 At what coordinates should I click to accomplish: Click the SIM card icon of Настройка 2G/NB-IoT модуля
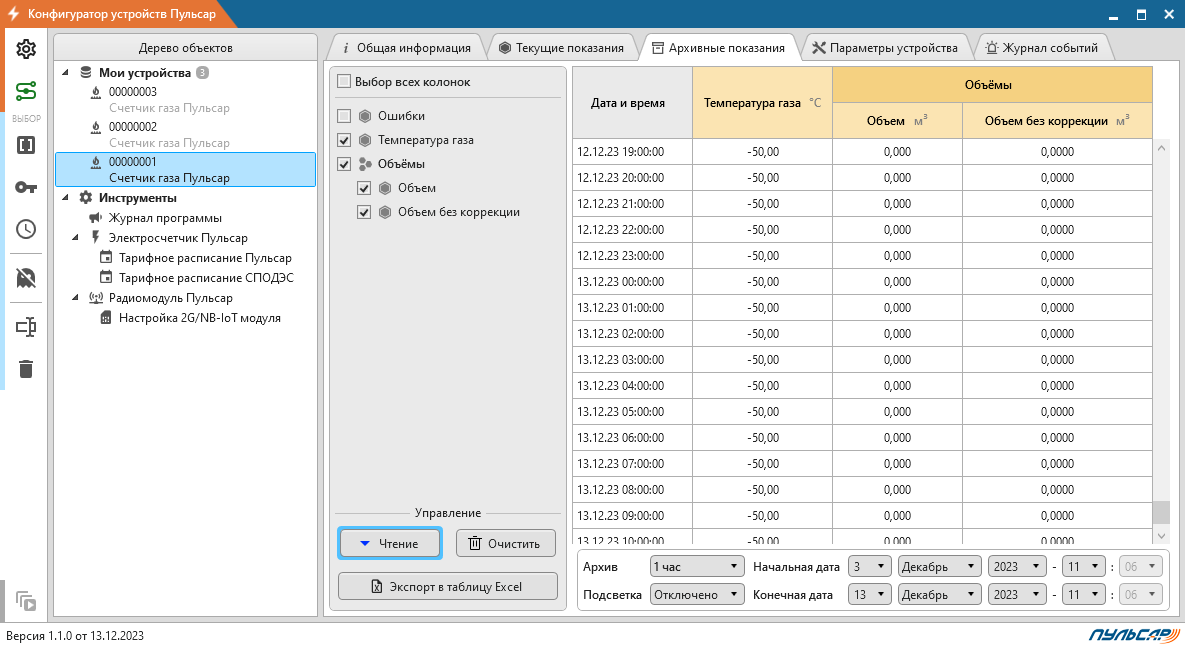[106, 318]
